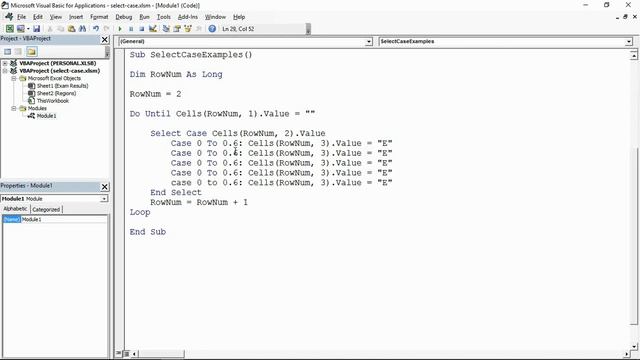This screenshot has height=360, width=640.
Task: Click the Paste clipboard icon
Action: [71, 29]
